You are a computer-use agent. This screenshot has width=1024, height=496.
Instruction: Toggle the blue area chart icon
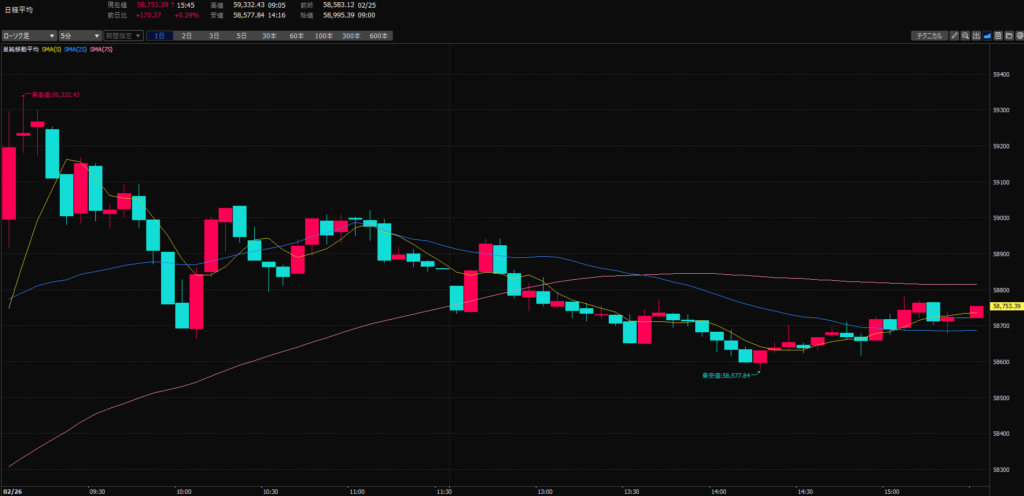point(988,36)
